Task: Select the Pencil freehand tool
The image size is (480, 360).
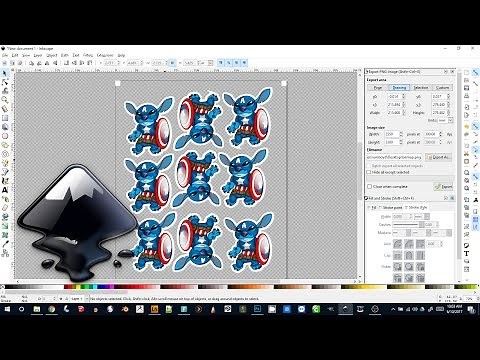Action: pos(5,163)
